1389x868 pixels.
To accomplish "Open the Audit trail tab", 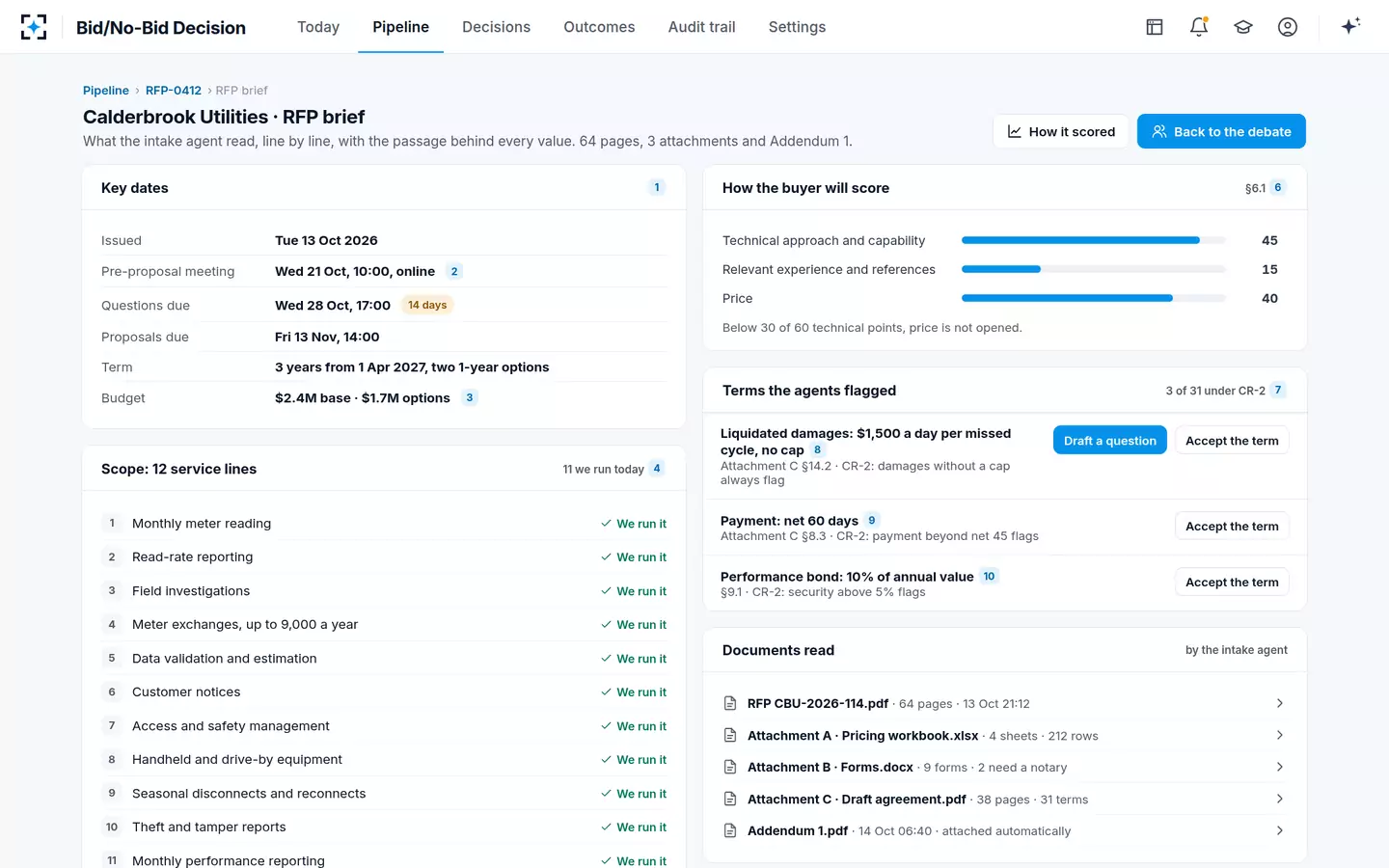I will (x=701, y=27).
